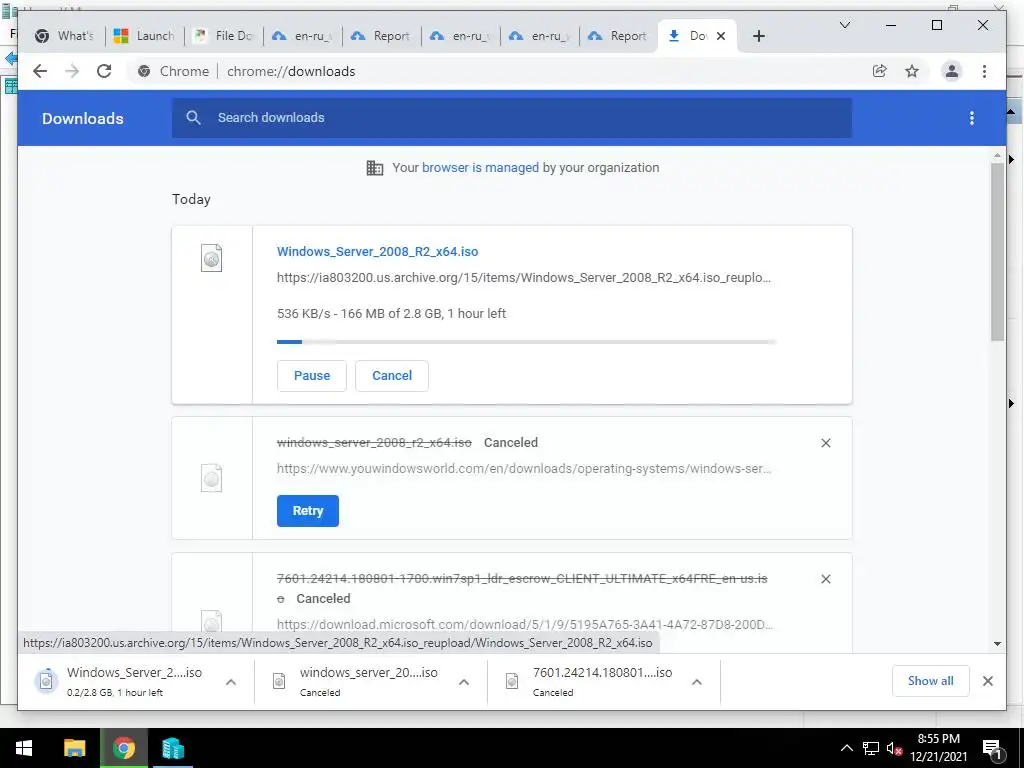
Task: Switch to the What's tab
Action: coord(65,37)
